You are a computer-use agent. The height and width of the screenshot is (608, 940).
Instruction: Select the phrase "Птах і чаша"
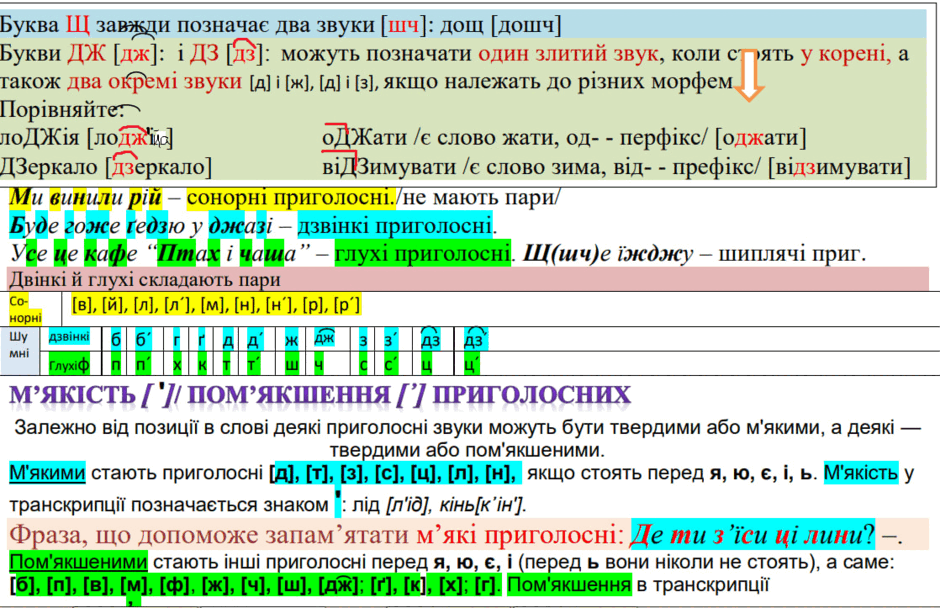click(226, 254)
